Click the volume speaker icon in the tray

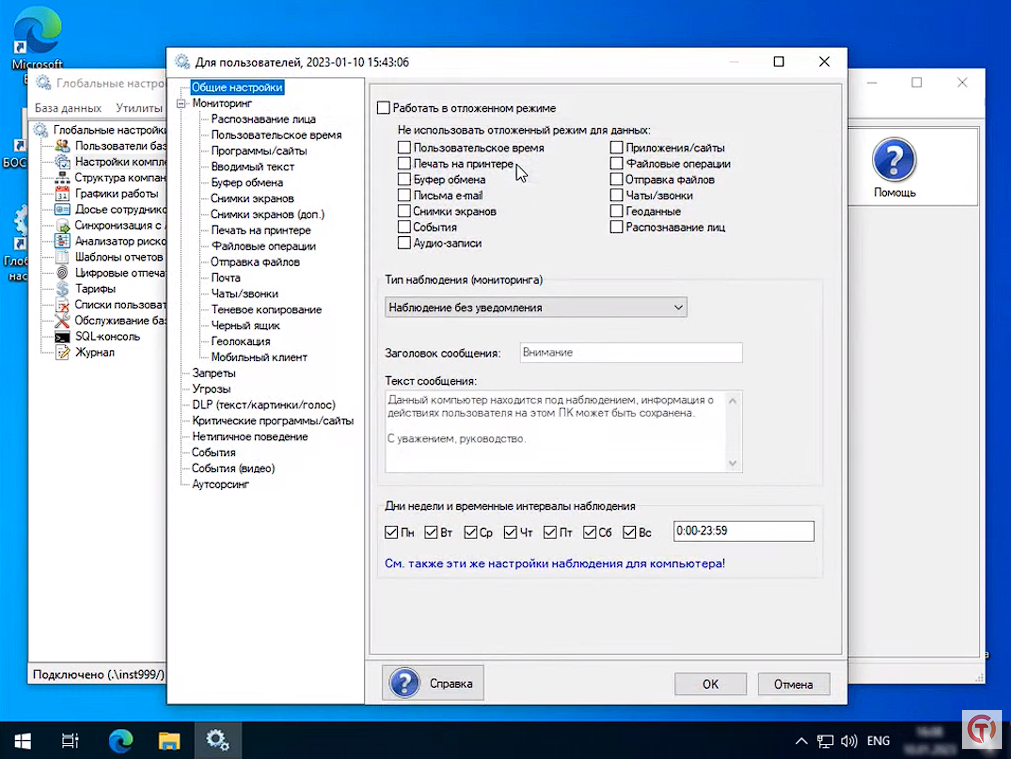[x=849, y=741]
